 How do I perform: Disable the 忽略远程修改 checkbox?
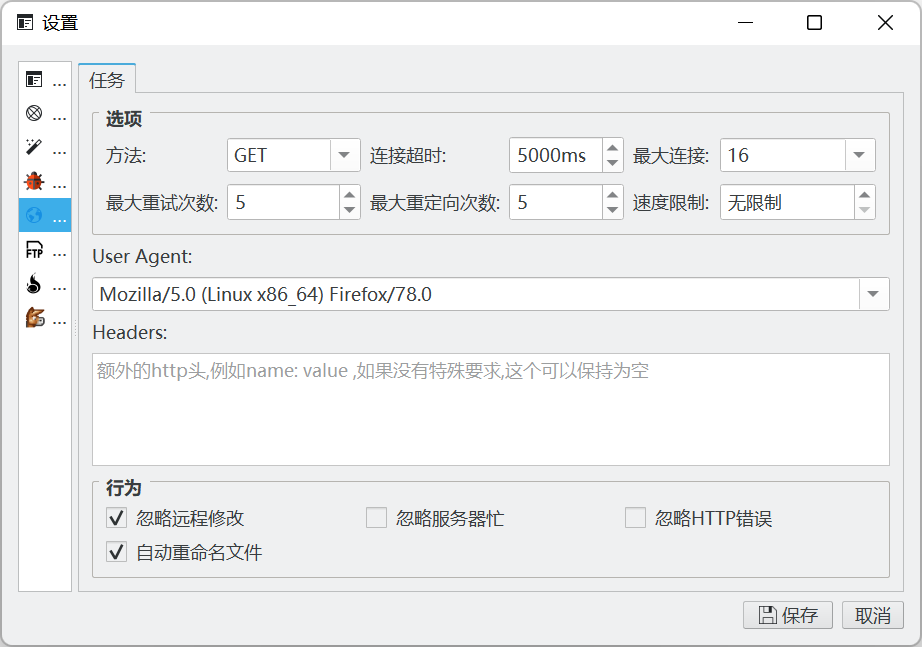click(x=117, y=518)
